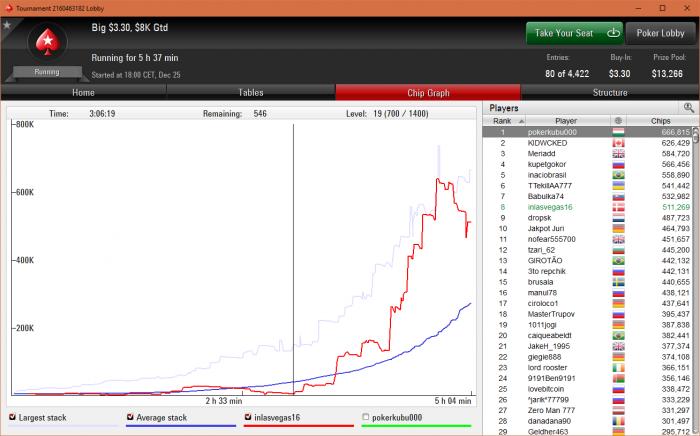Open the Structure tab
The image size is (700, 436).
click(610, 92)
